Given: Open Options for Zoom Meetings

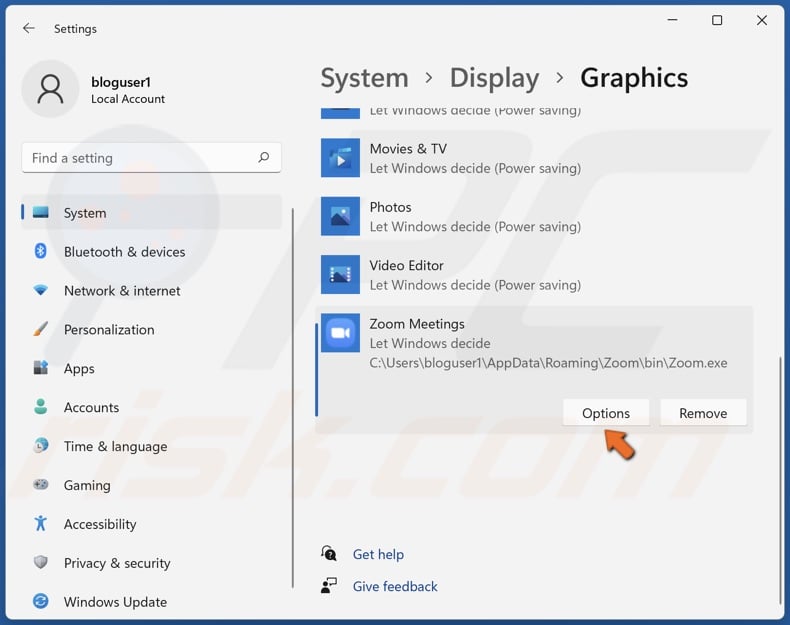Looking at the screenshot, I should point(606,413).
